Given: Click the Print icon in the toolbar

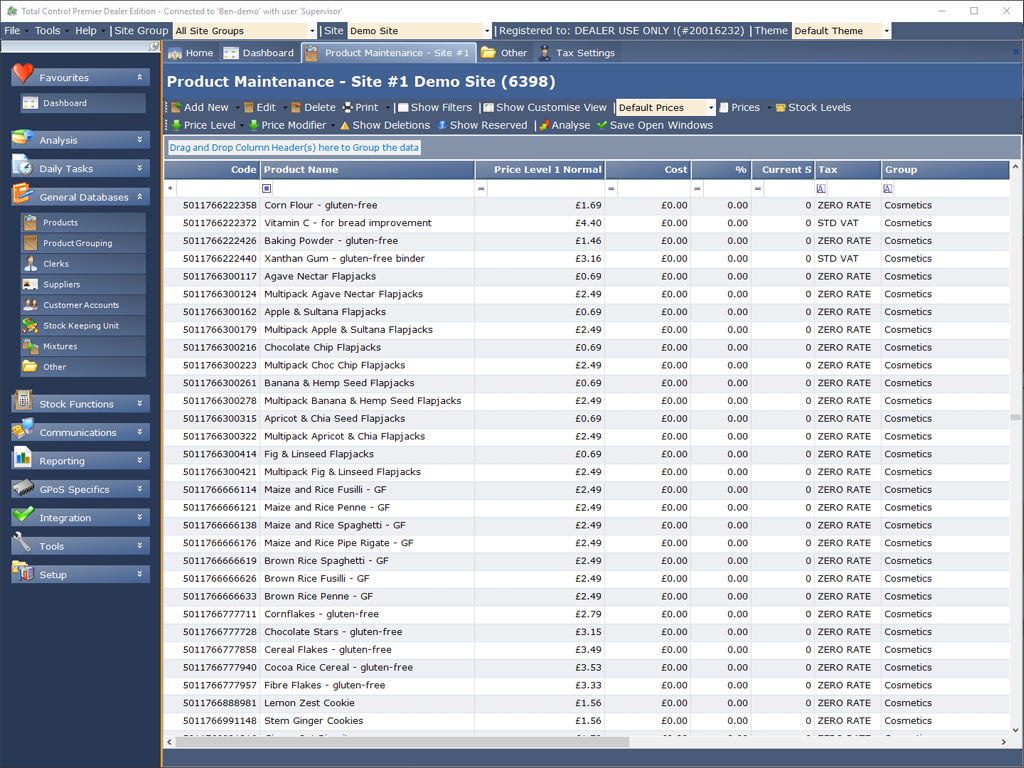Looking at the screenshot, I should pos(348,108).
